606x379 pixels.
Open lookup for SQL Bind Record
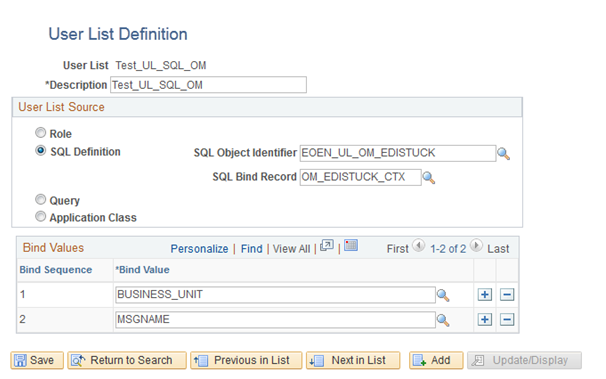click(429, 178)
